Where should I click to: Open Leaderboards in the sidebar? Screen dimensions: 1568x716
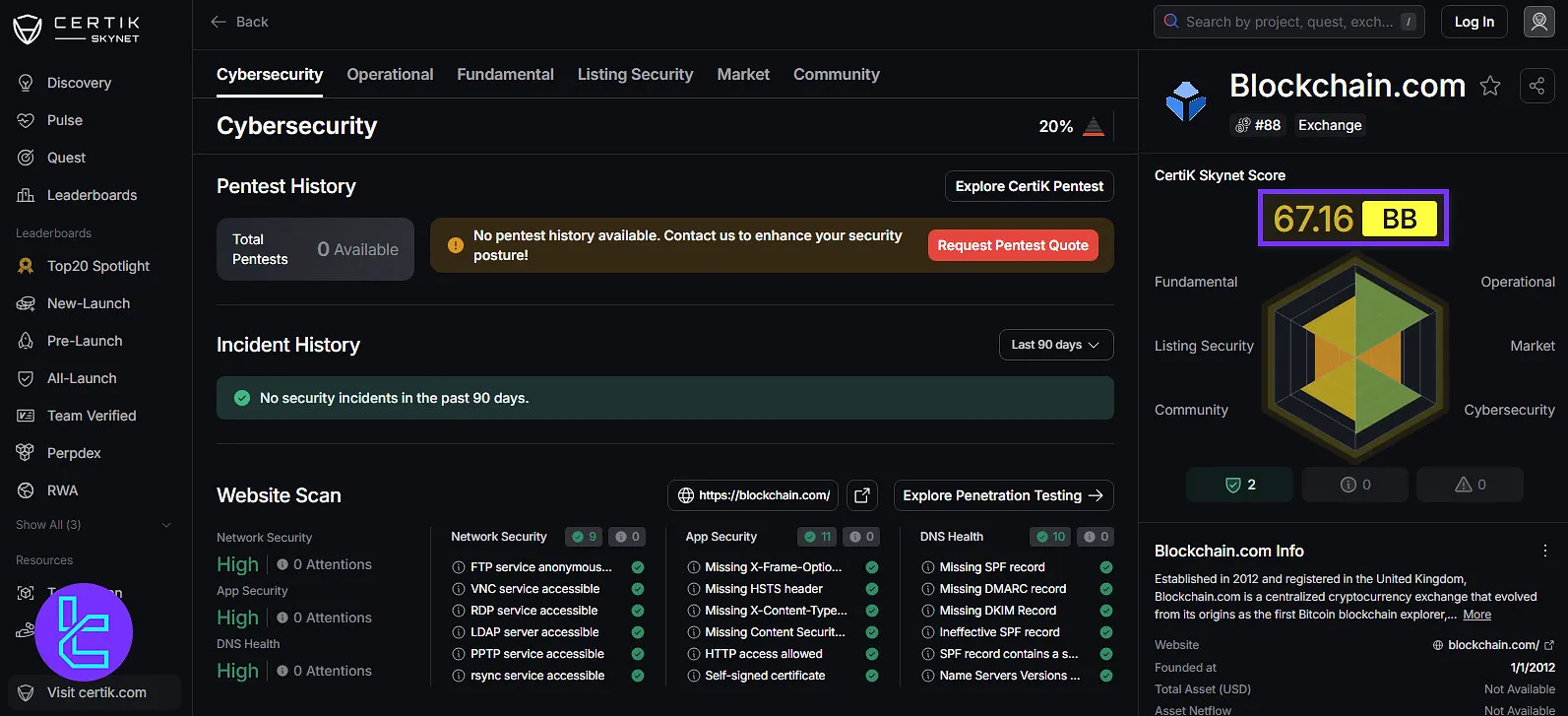tap(92, 195)
